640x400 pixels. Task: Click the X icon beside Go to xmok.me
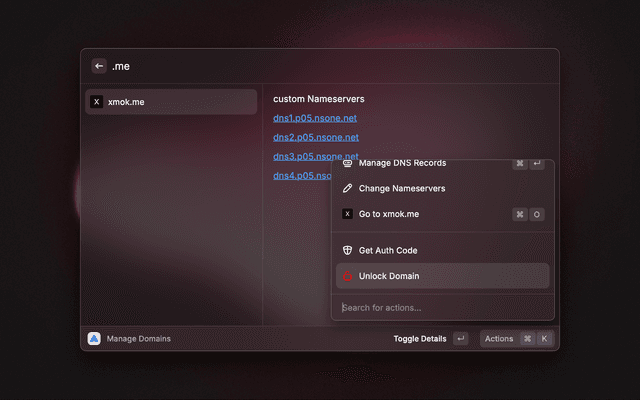[x=347, y=214]
